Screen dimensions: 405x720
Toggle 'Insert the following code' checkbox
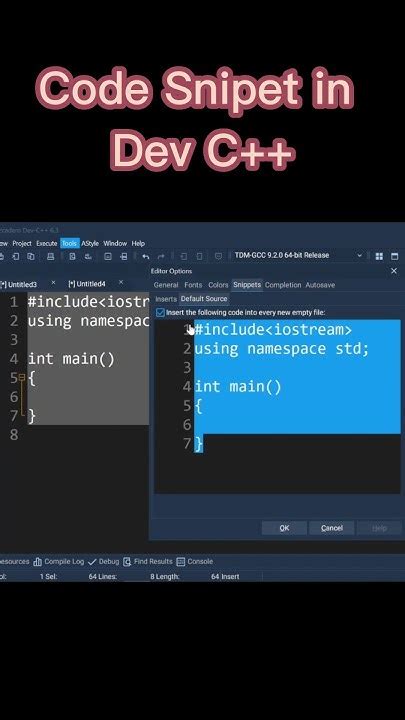(x=160, y=313)
